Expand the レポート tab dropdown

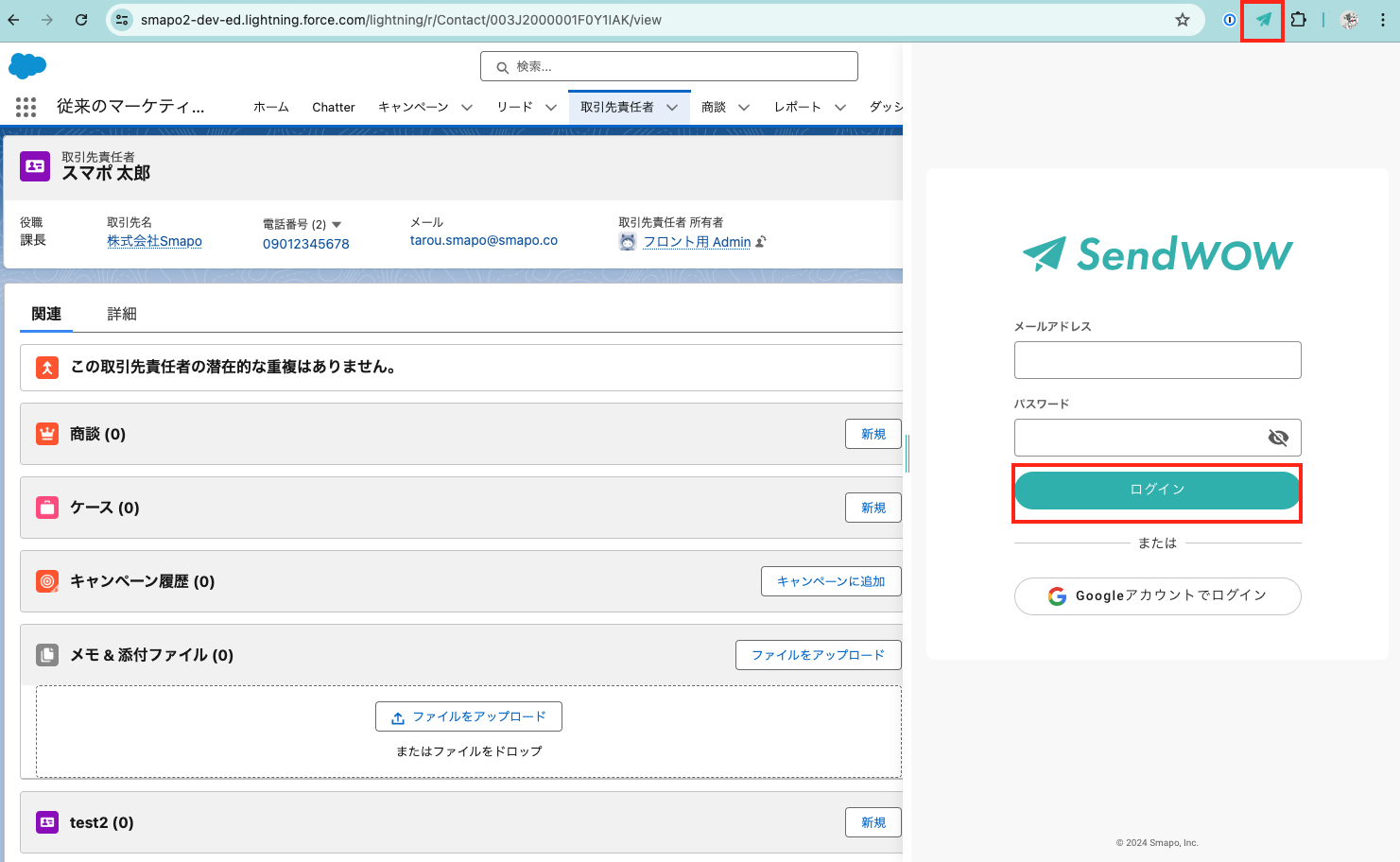pyautogui.click(x=840, y=108)
